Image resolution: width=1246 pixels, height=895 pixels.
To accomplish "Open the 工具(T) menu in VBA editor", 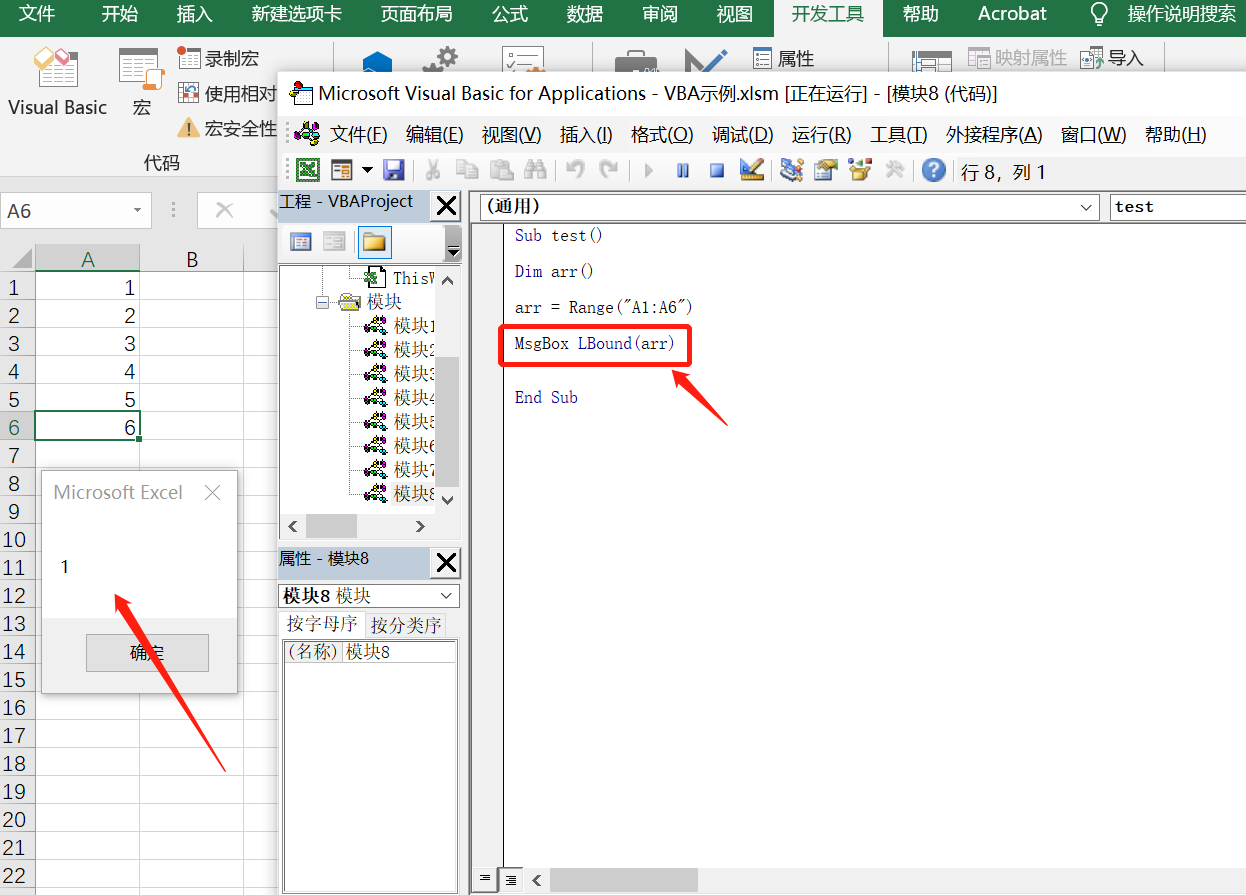I will tap(898, 134).
